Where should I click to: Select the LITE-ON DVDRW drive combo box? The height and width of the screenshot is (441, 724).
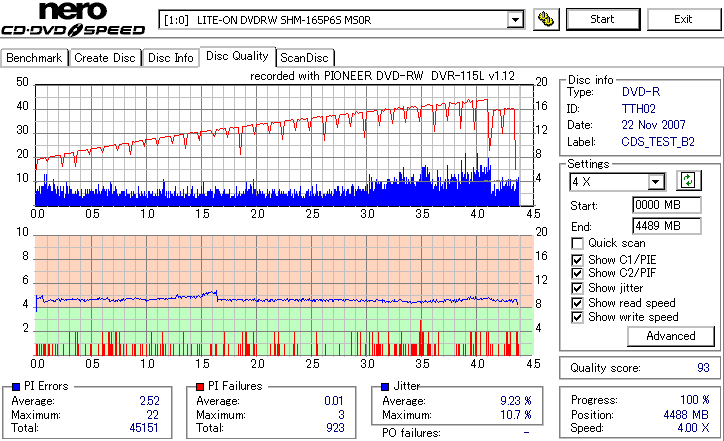(x=341, y=20)
